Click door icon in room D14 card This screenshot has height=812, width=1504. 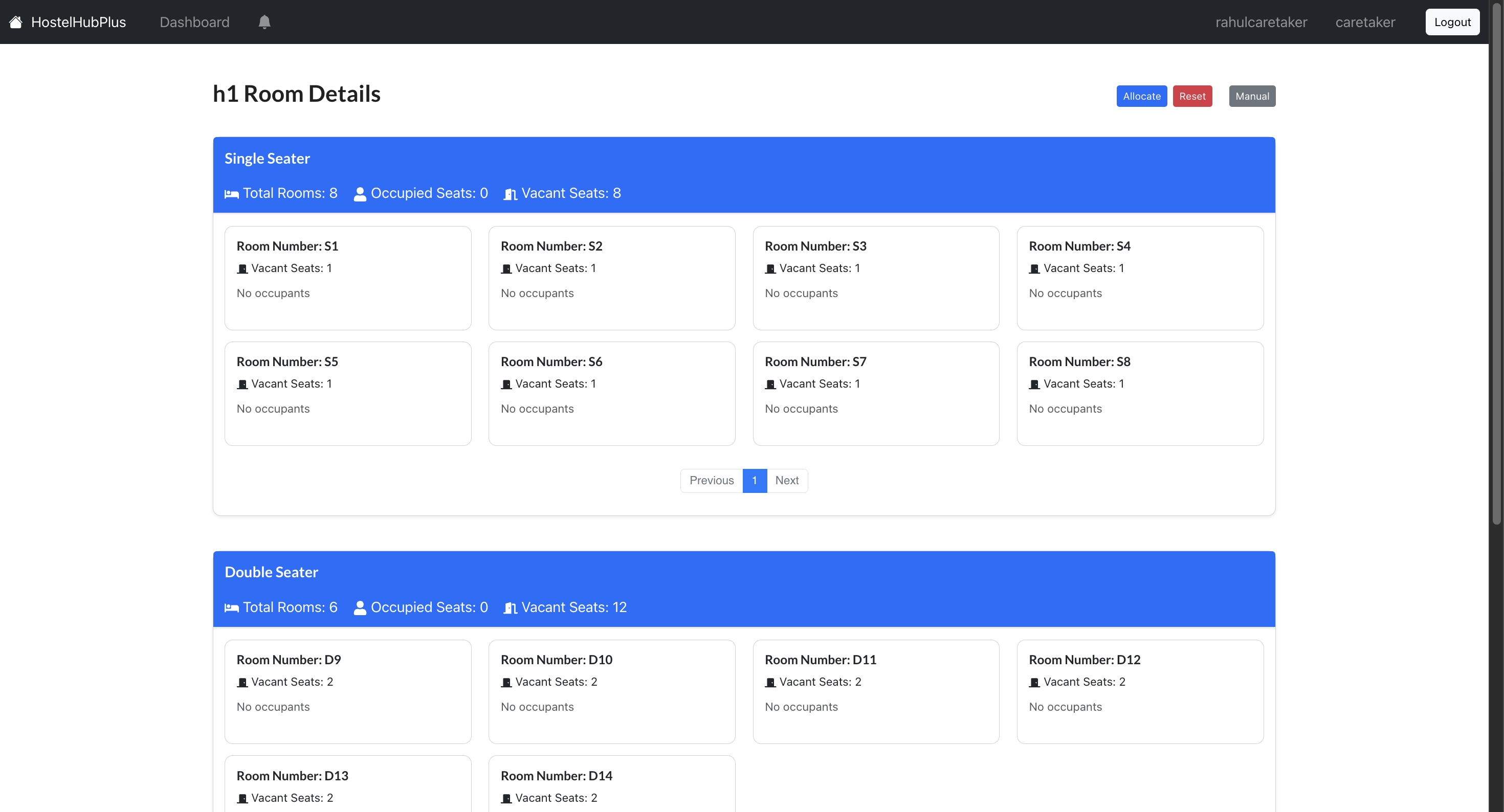point(506,798)
